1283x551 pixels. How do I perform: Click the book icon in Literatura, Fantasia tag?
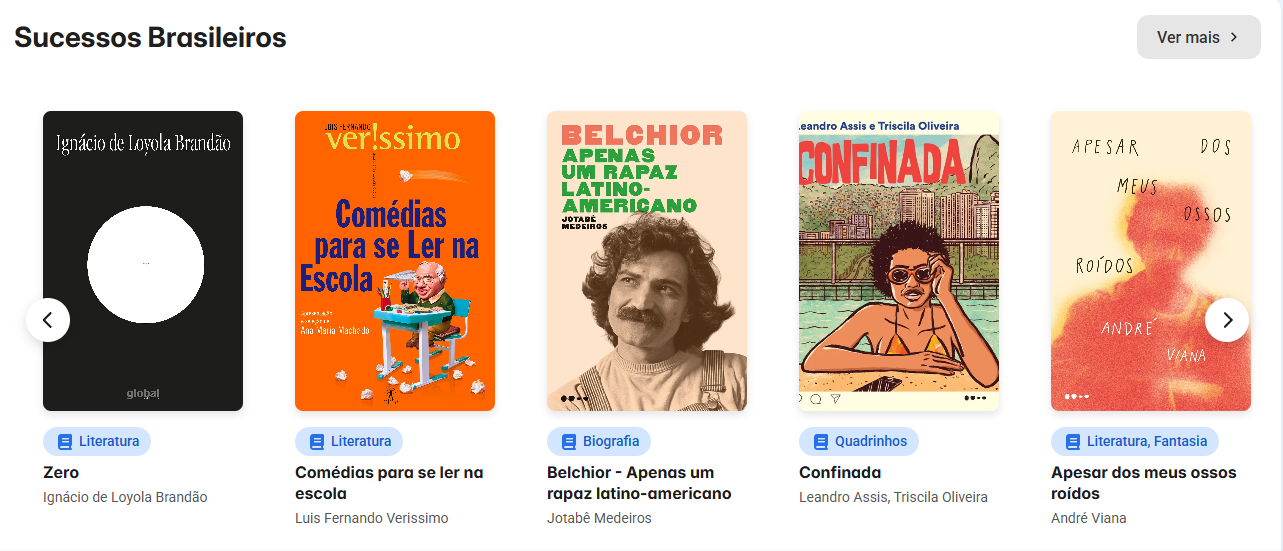pos(1073,441)
